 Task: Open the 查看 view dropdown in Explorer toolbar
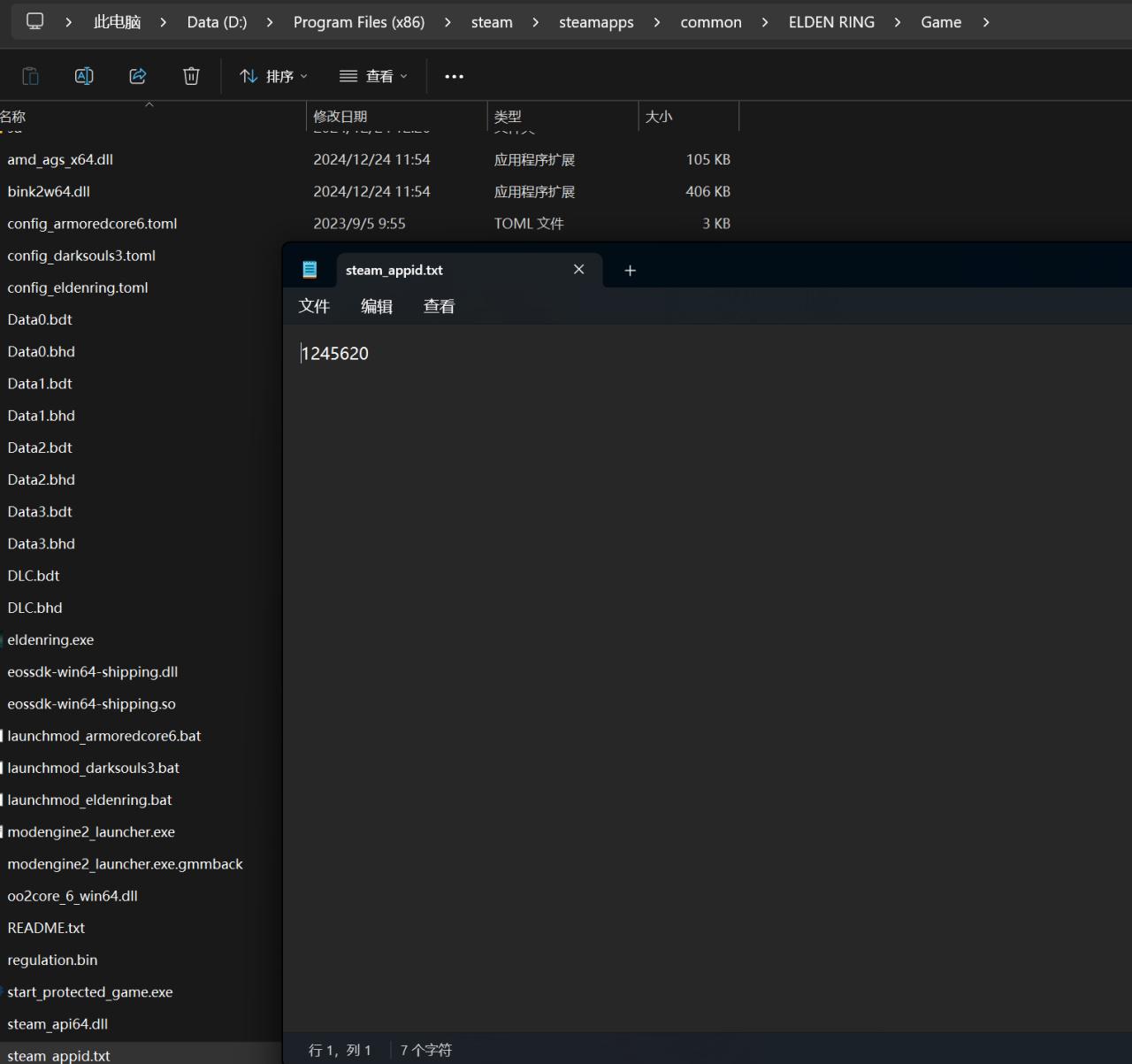374,76
